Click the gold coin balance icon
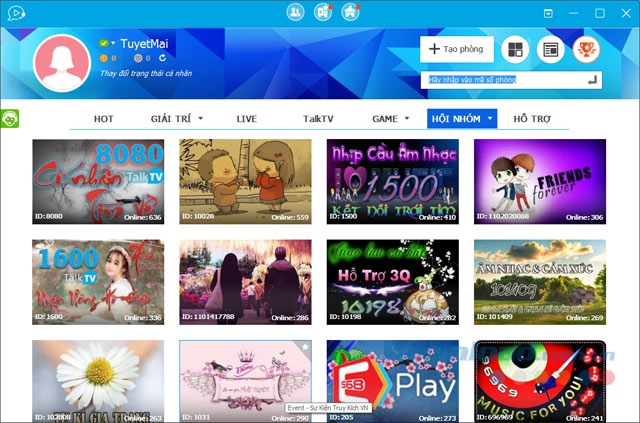This screenshot has width=640, height=423. click(x=104, y=58)
